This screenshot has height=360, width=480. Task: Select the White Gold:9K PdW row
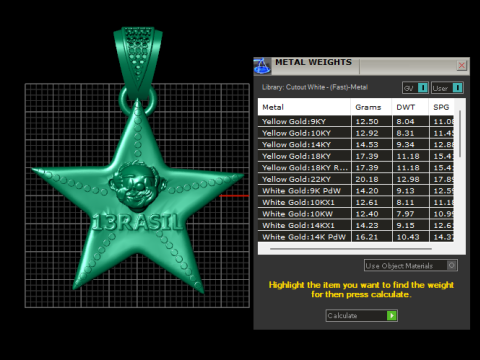(356, 191)
